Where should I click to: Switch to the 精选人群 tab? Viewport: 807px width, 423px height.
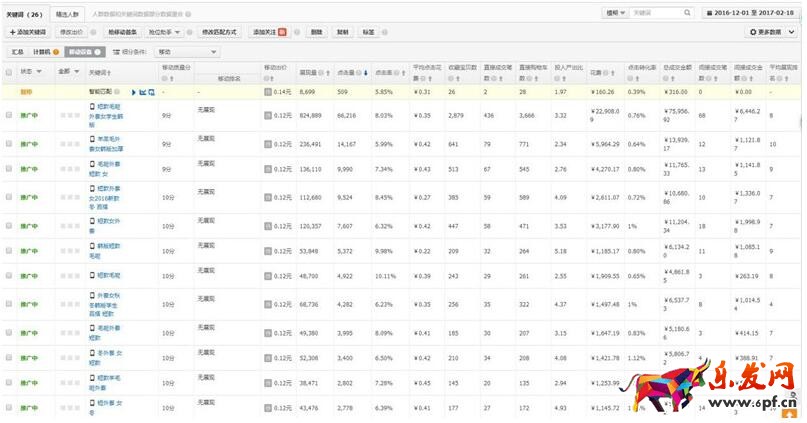[x=69, y=15]
